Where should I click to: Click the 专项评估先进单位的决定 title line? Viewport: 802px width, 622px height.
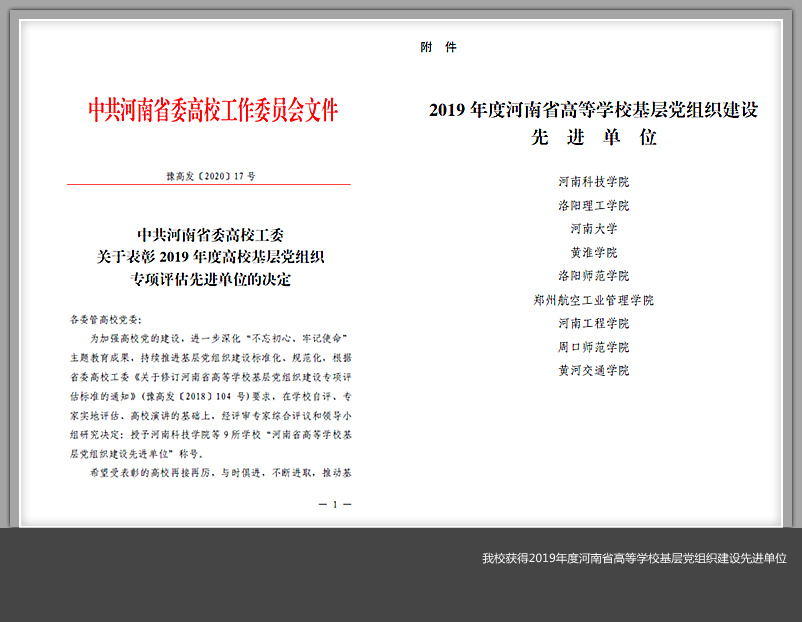coord(210,279)
